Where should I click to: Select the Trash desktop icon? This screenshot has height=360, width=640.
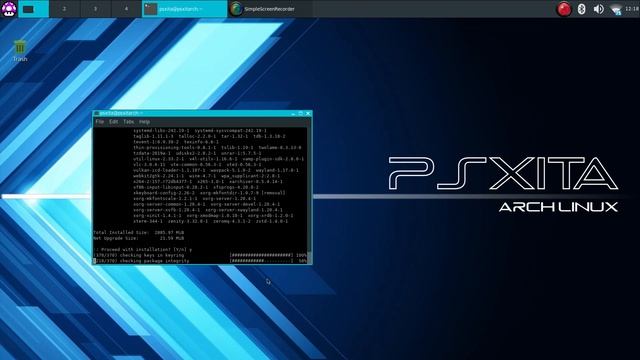(20, 51)
